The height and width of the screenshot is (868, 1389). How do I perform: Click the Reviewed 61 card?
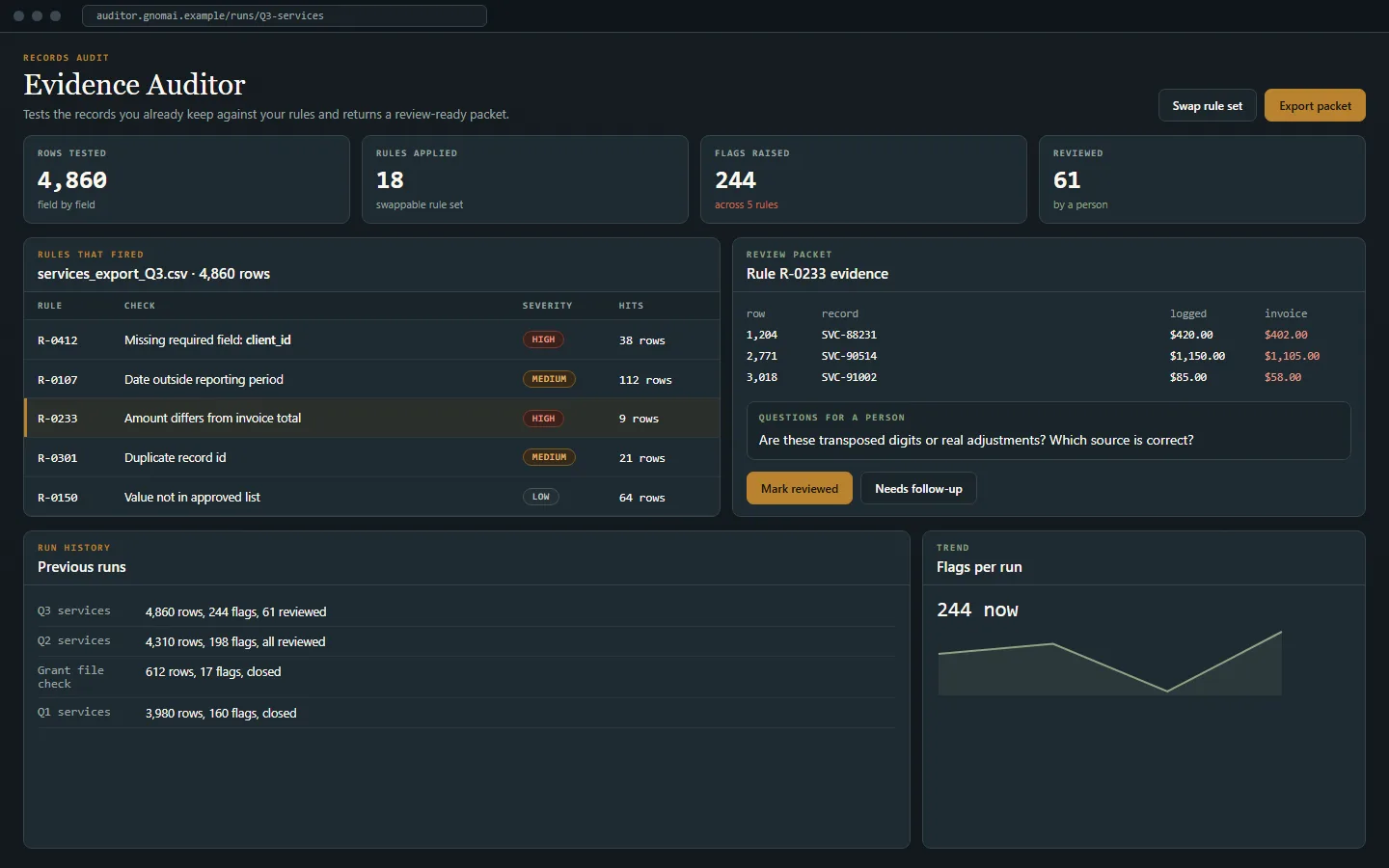coord(1202,179)
